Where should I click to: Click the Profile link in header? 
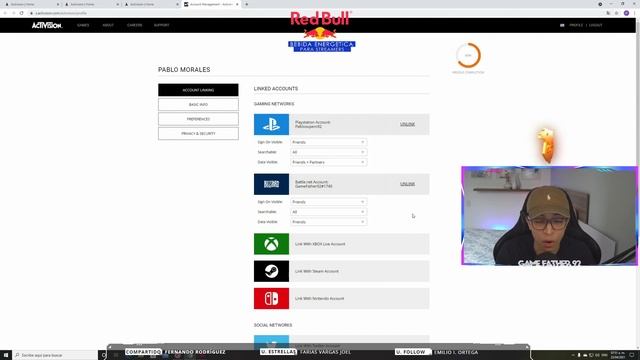pyautogui.click(x=576, y=25)
